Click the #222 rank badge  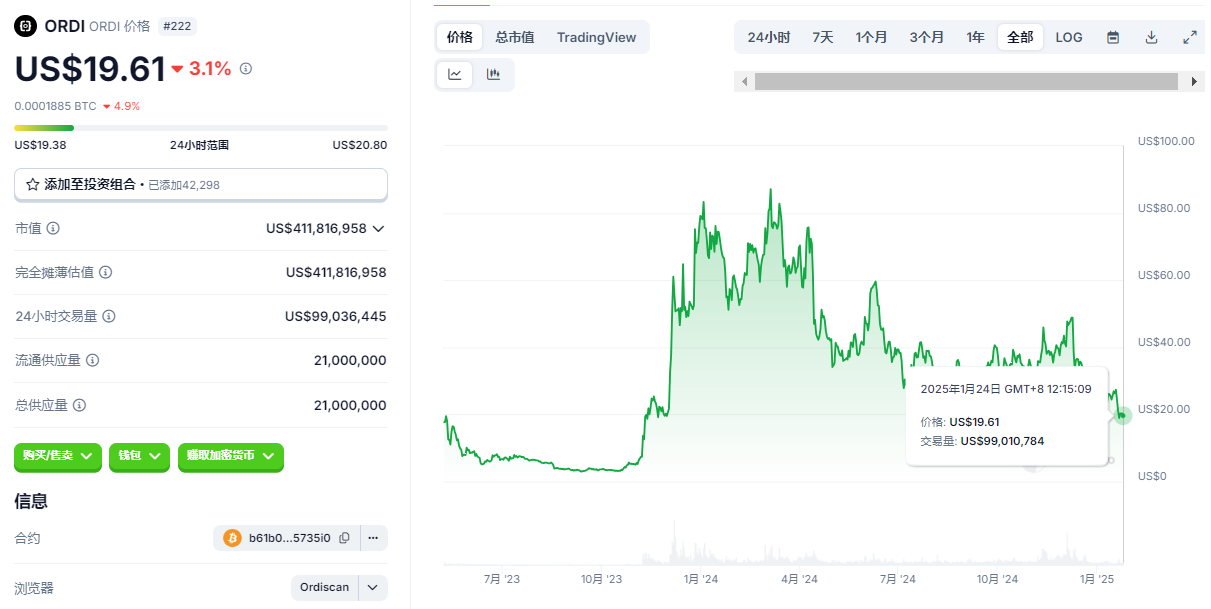pos(177,27)
